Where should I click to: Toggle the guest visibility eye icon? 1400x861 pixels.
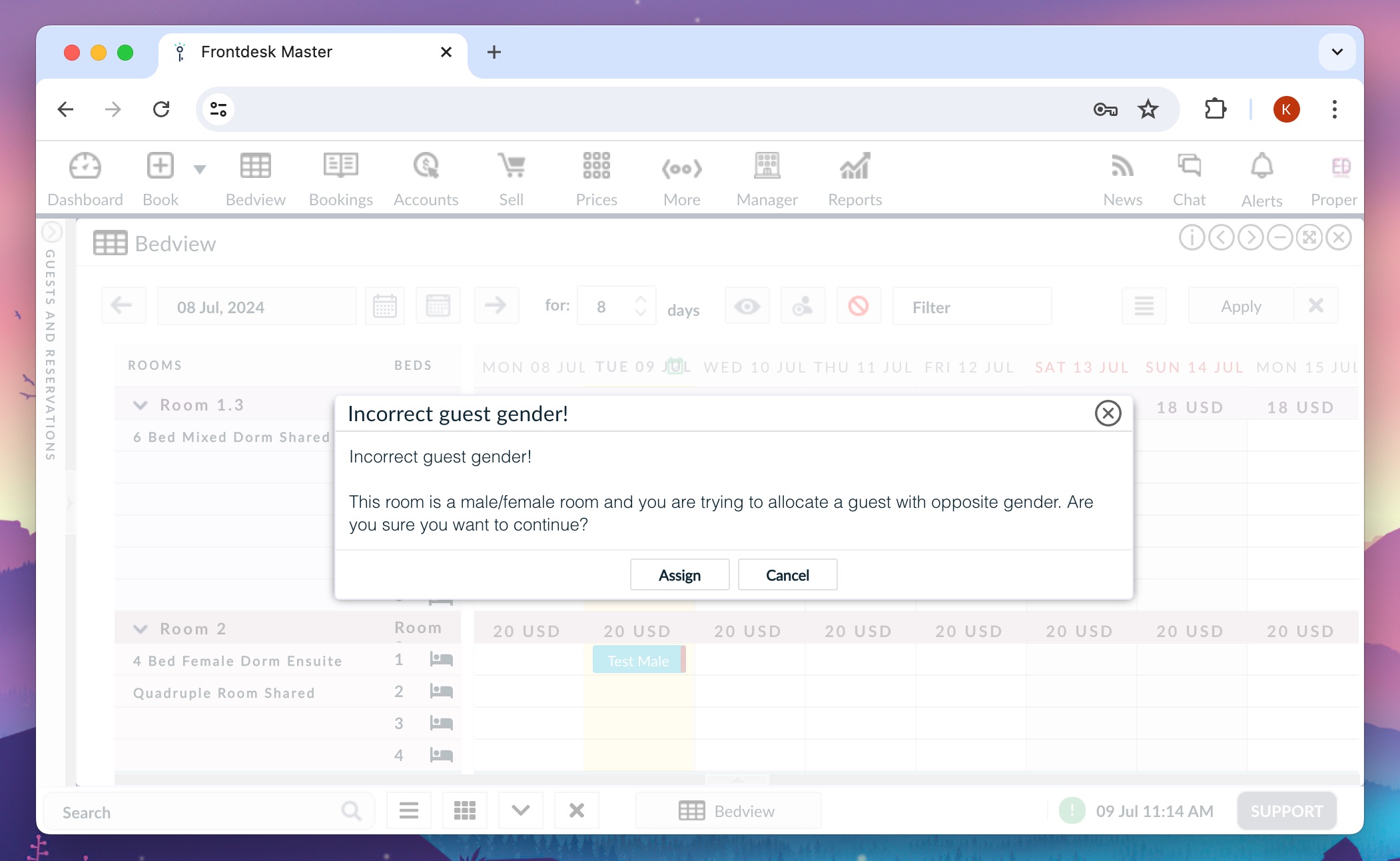[747, 307]
